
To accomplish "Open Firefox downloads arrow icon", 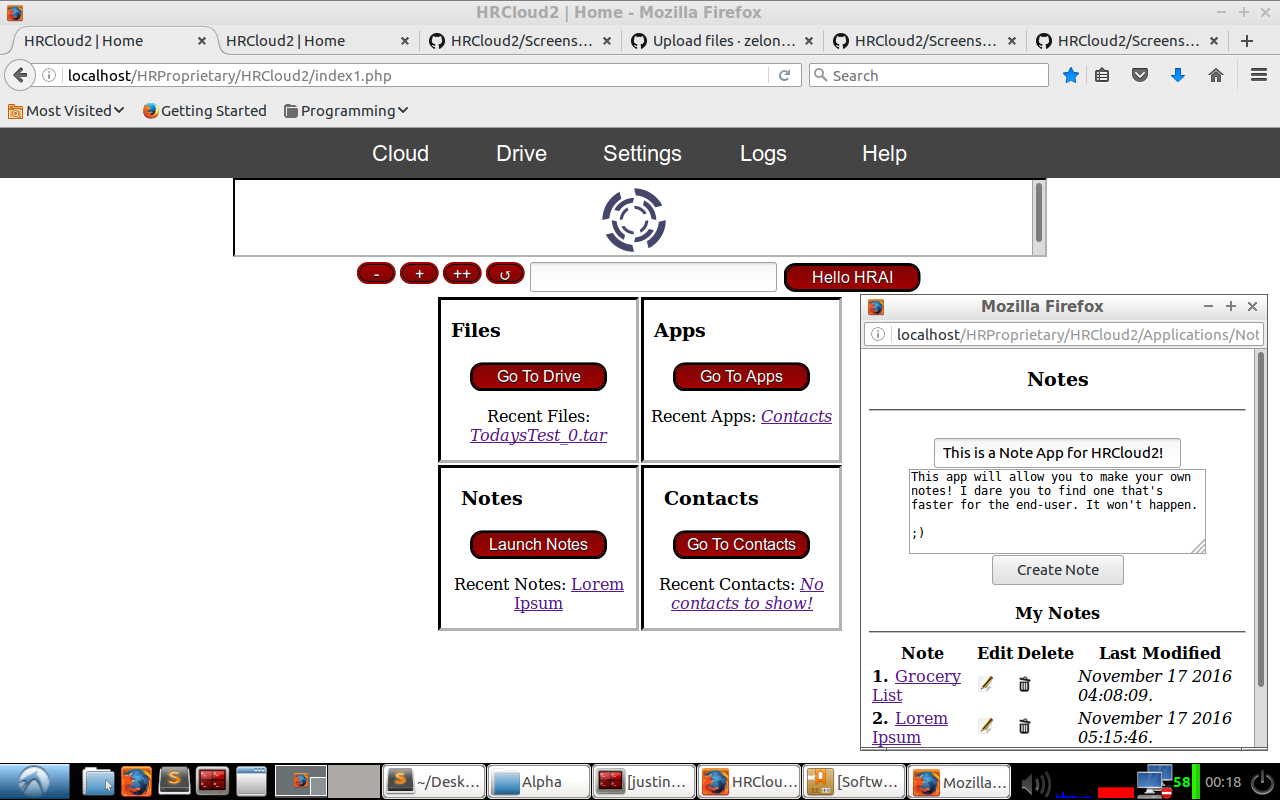I will 1177,74.
